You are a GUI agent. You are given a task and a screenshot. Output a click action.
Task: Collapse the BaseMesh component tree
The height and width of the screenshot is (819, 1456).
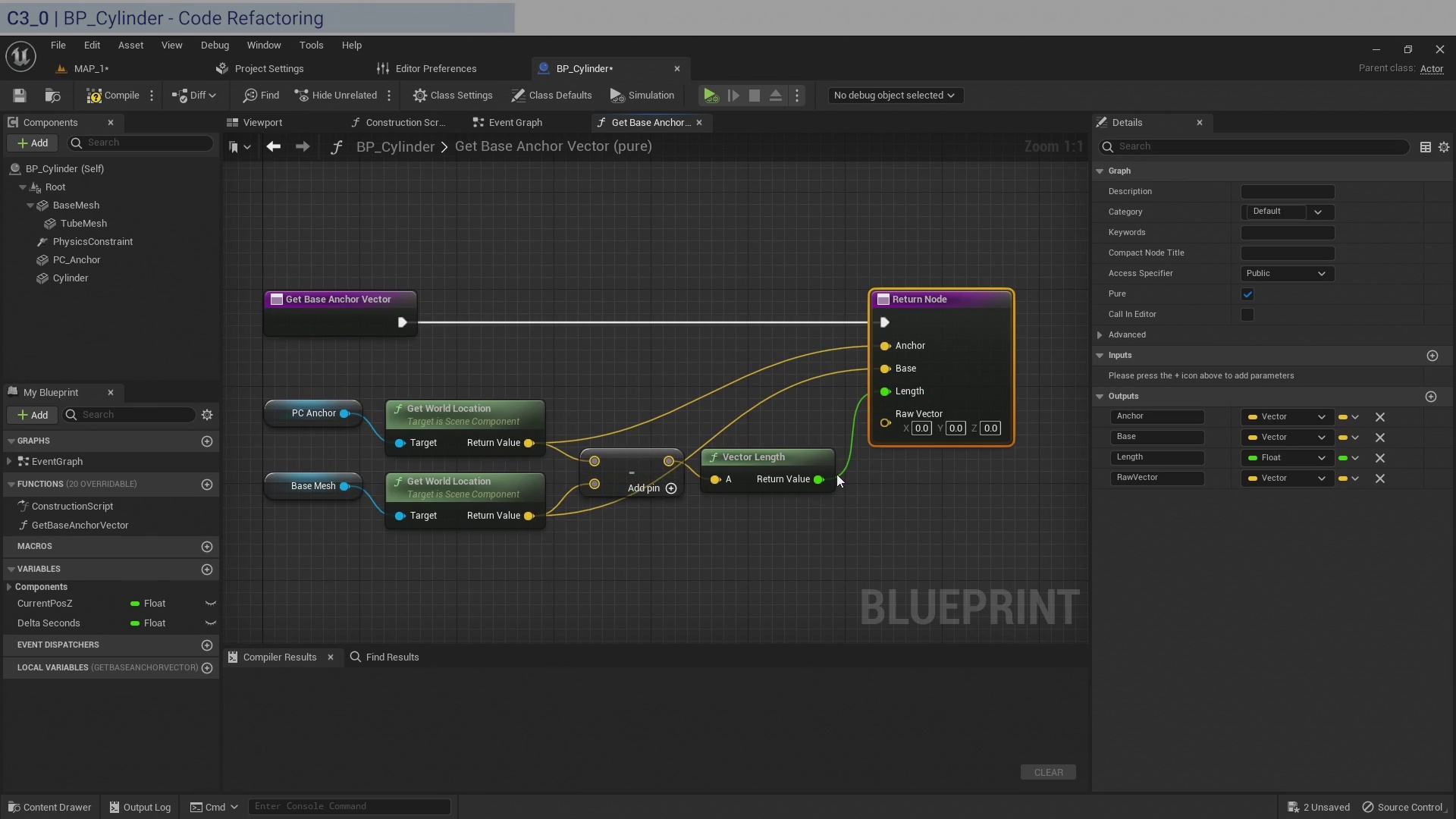pos(30,206)
